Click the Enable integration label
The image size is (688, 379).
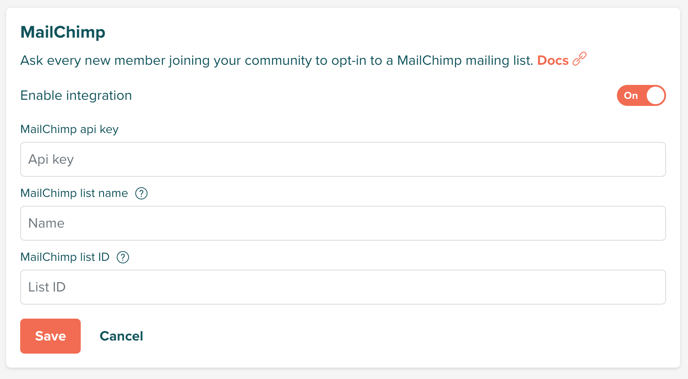click(x=76, y=96)
